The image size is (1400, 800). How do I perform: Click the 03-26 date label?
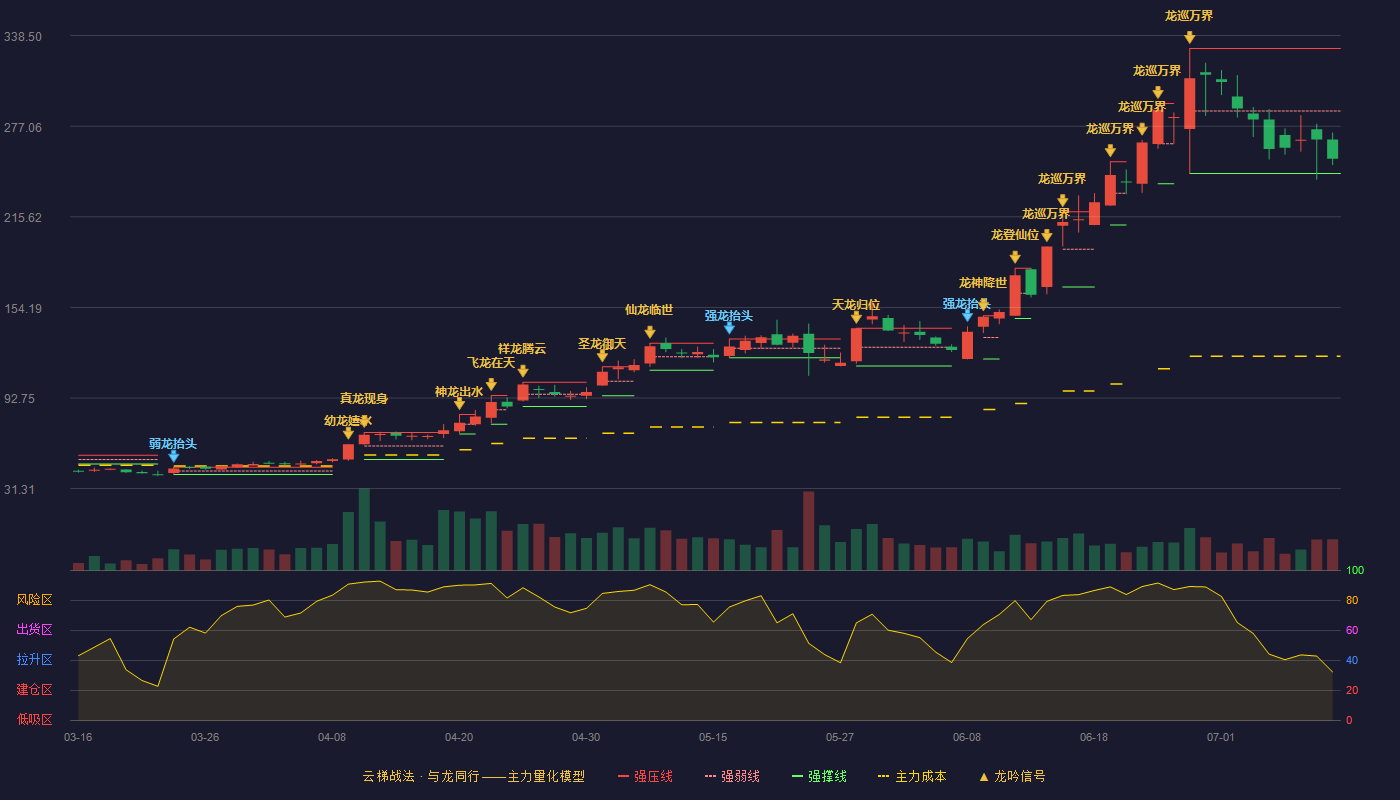click(x=205, y=737)
